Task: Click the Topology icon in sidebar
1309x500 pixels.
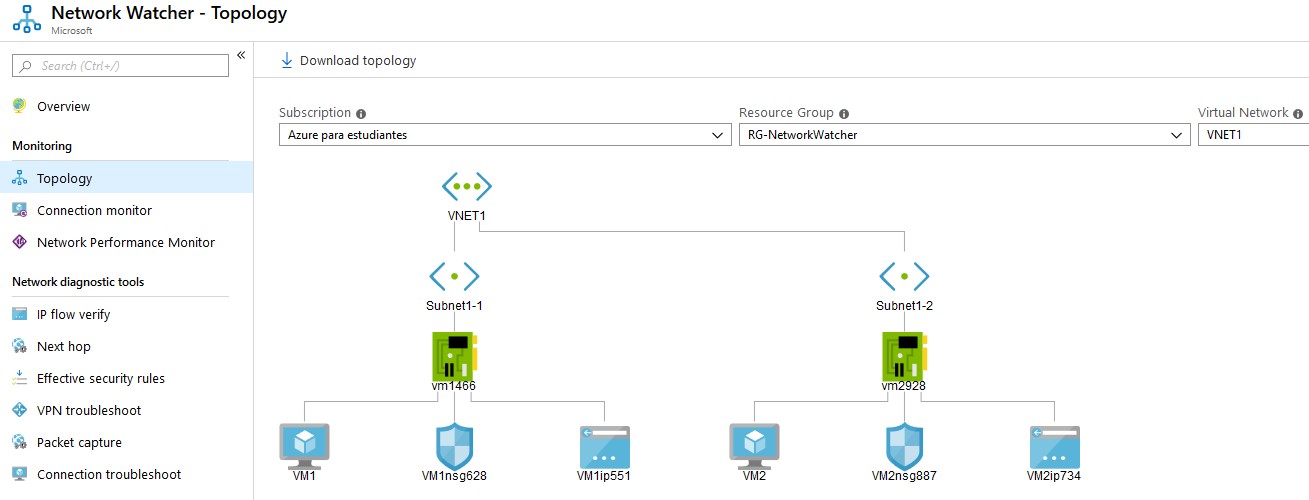Action: point(19,178)
